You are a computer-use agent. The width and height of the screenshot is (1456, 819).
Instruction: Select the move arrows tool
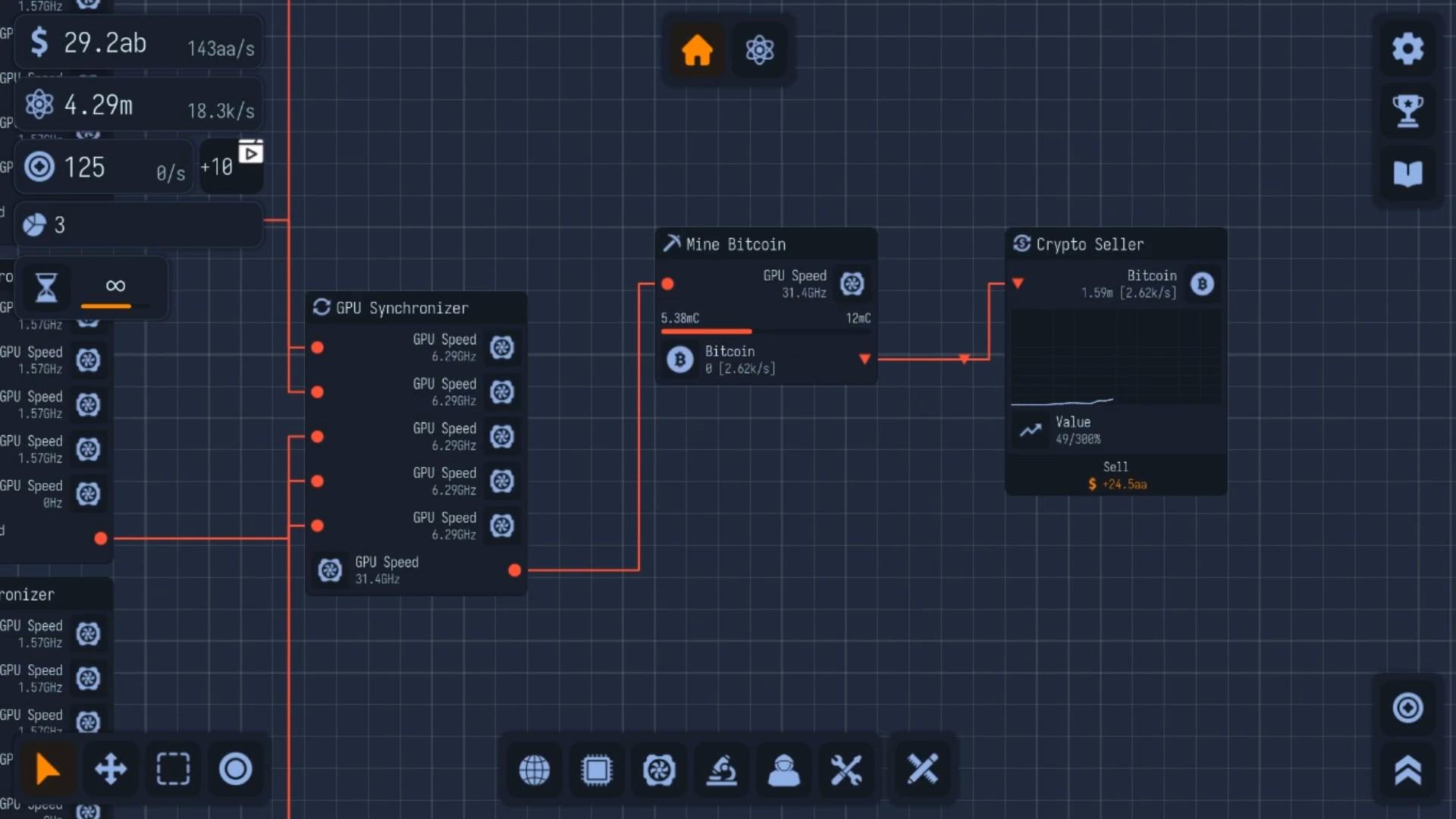111,769
